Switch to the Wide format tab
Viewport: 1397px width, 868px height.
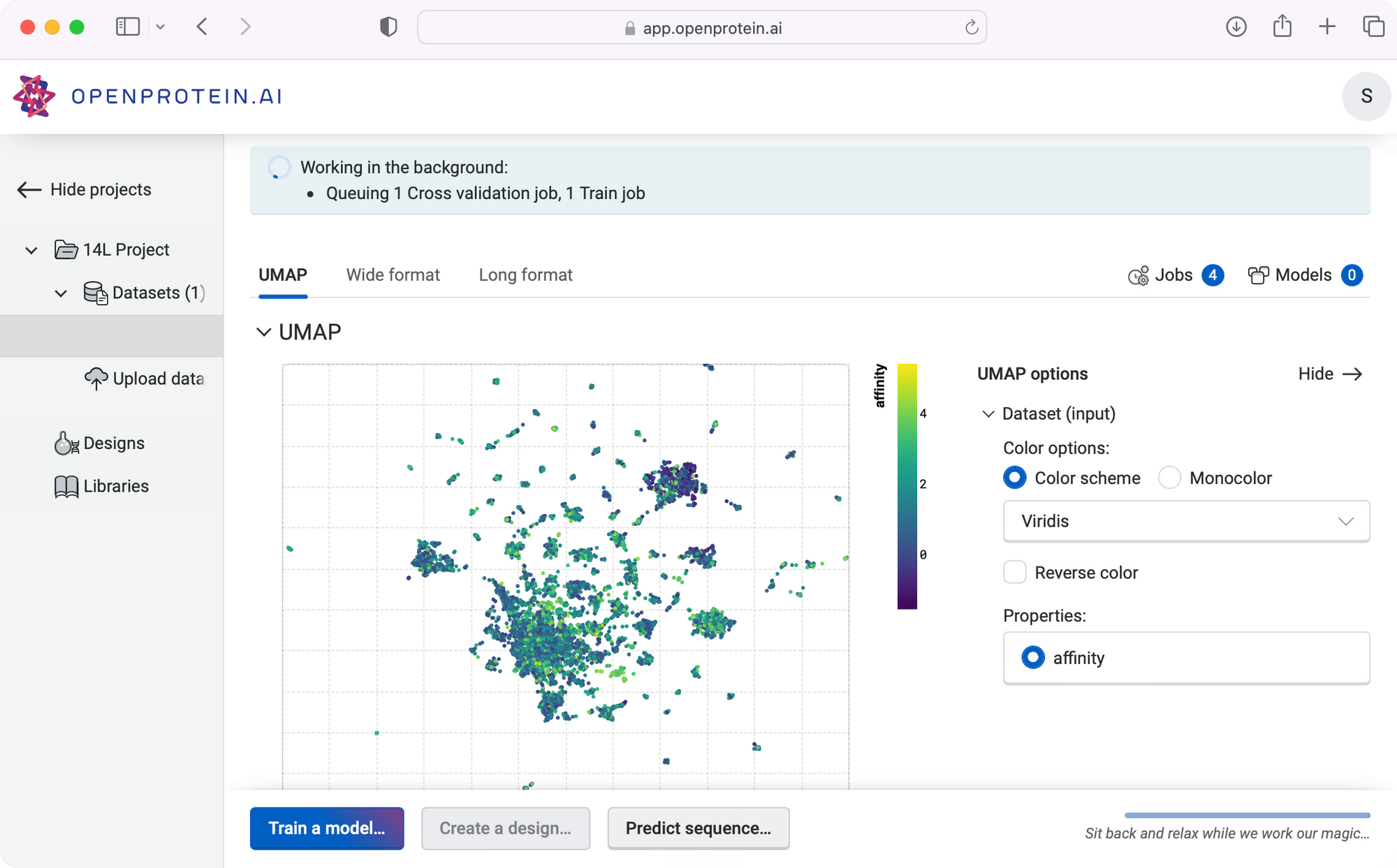(393, 274)
